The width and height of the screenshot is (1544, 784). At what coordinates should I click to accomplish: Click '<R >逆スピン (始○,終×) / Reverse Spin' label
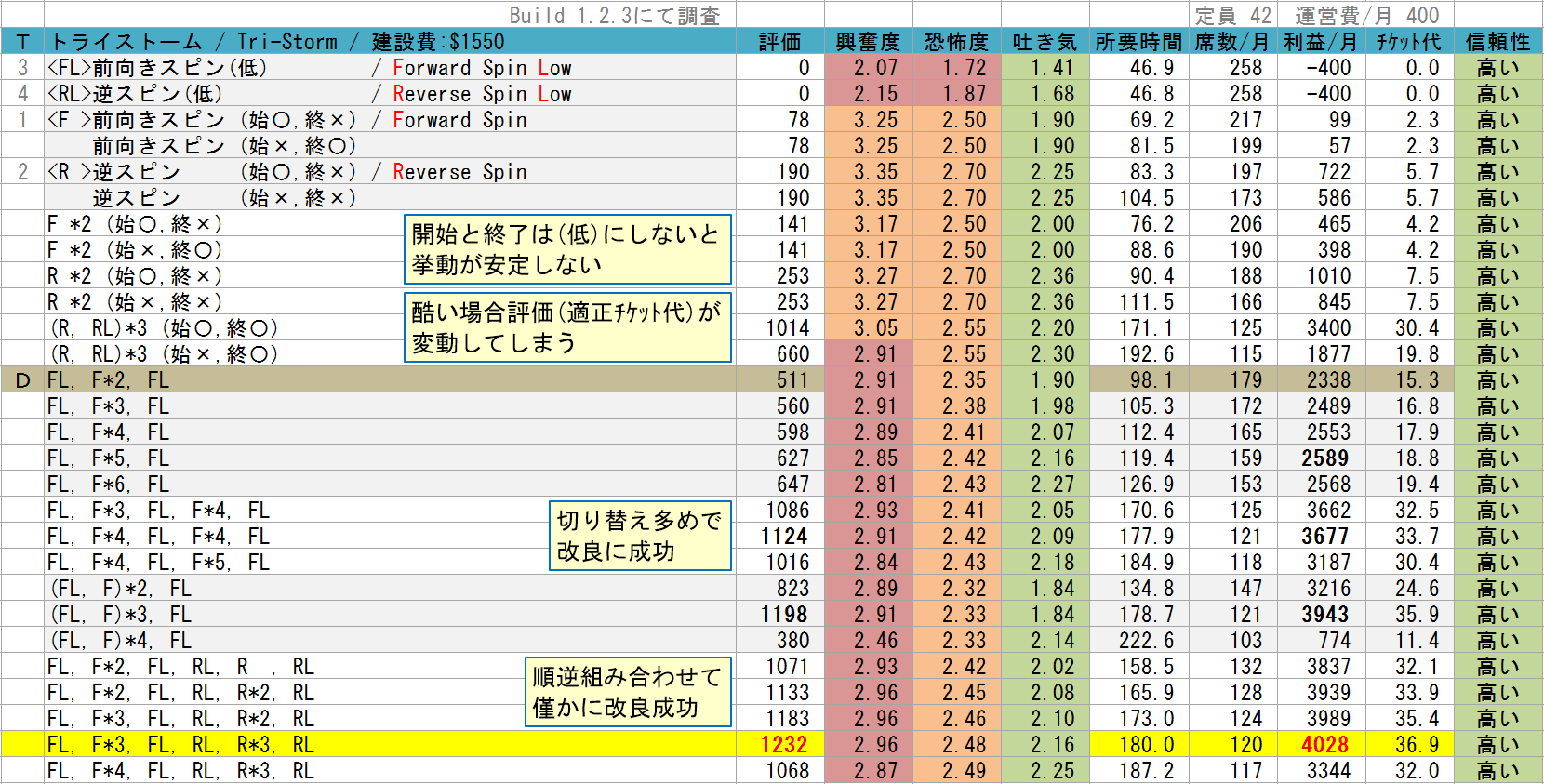287,172
